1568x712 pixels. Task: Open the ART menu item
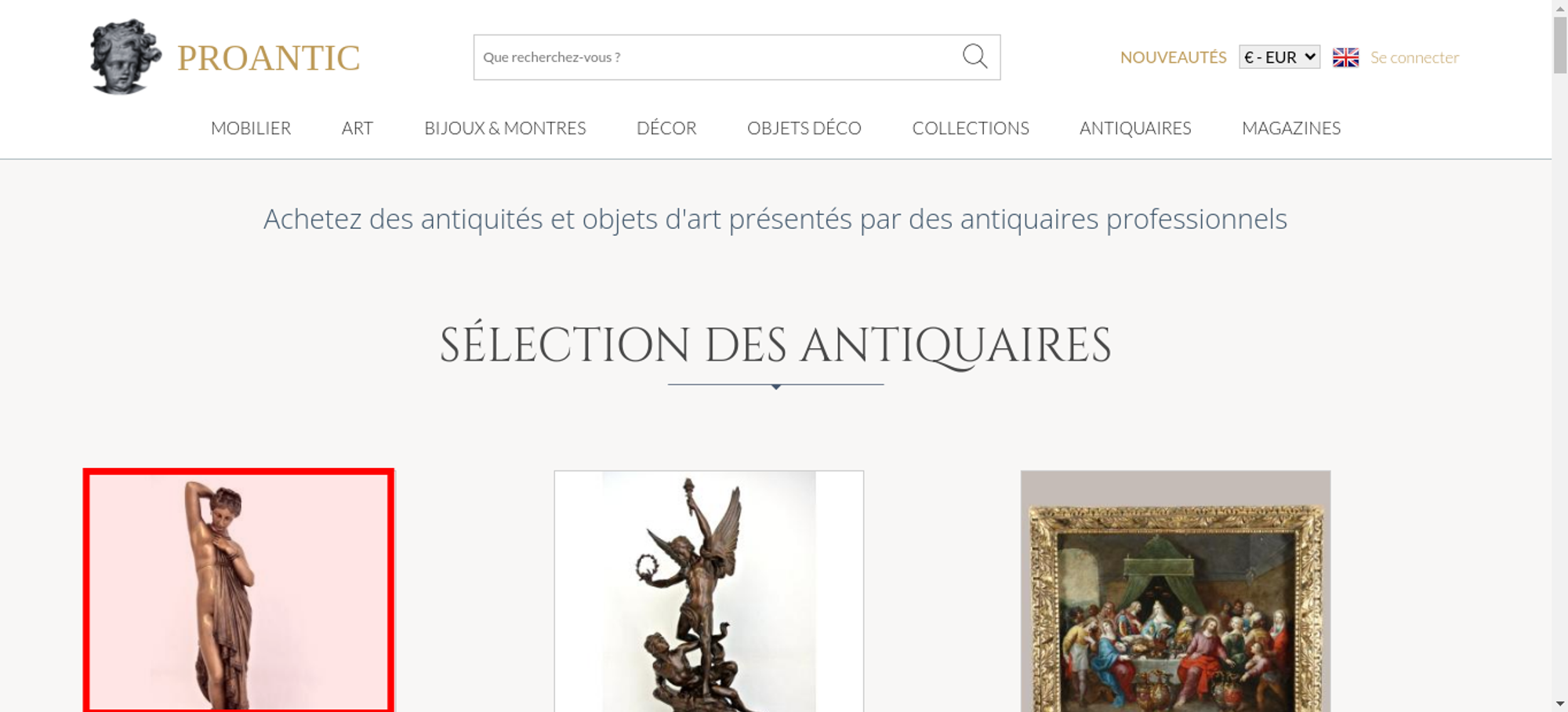click(x=358, y=128)
